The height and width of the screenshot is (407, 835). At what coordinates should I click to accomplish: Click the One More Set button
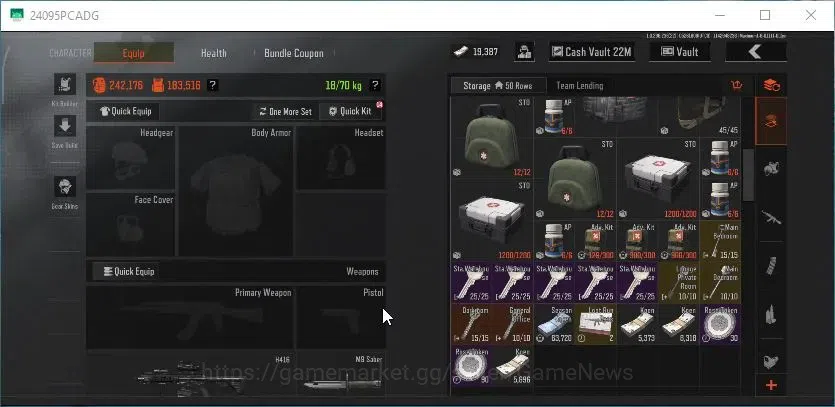tap(285, 111)
